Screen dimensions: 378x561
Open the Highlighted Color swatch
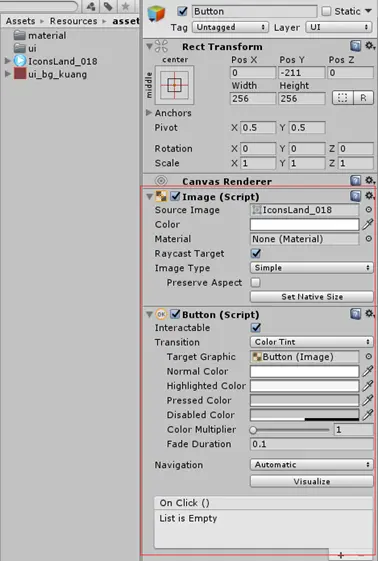pyautogui.click(x=305, y=386)
